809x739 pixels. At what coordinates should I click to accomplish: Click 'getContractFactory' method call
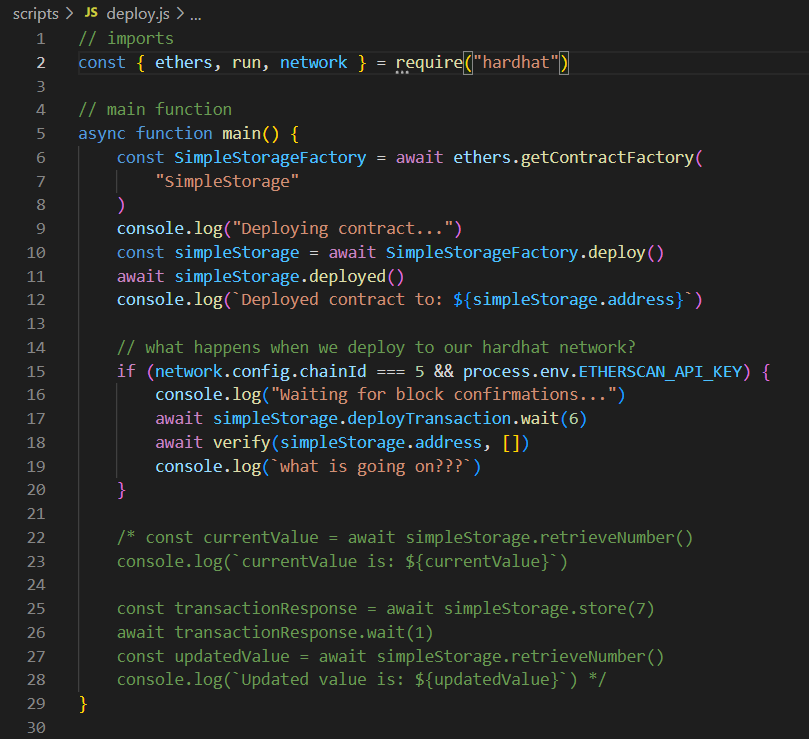(607, 157)
